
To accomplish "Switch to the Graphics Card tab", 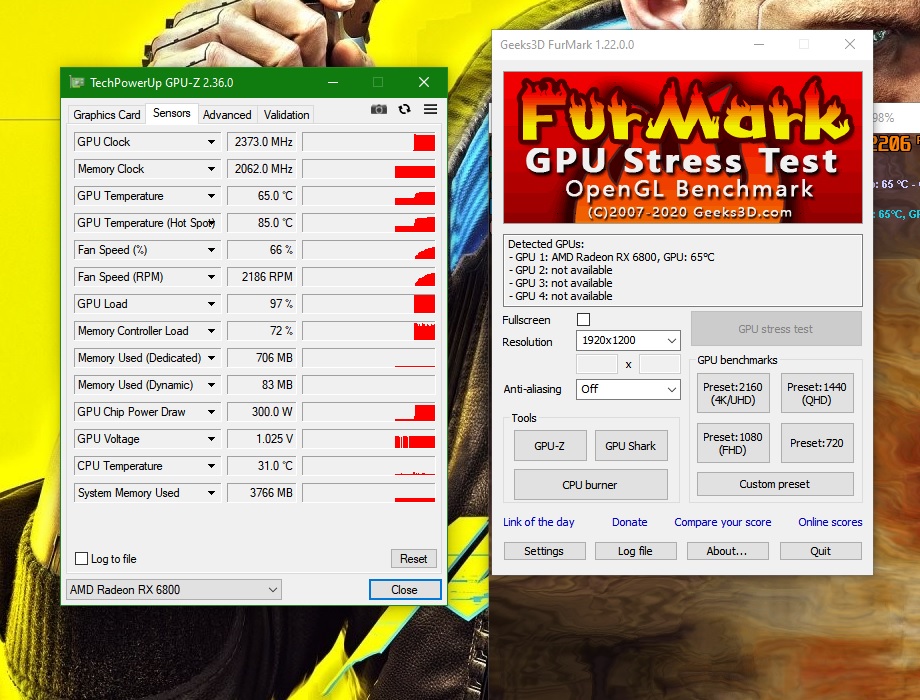I will [105, 114].
